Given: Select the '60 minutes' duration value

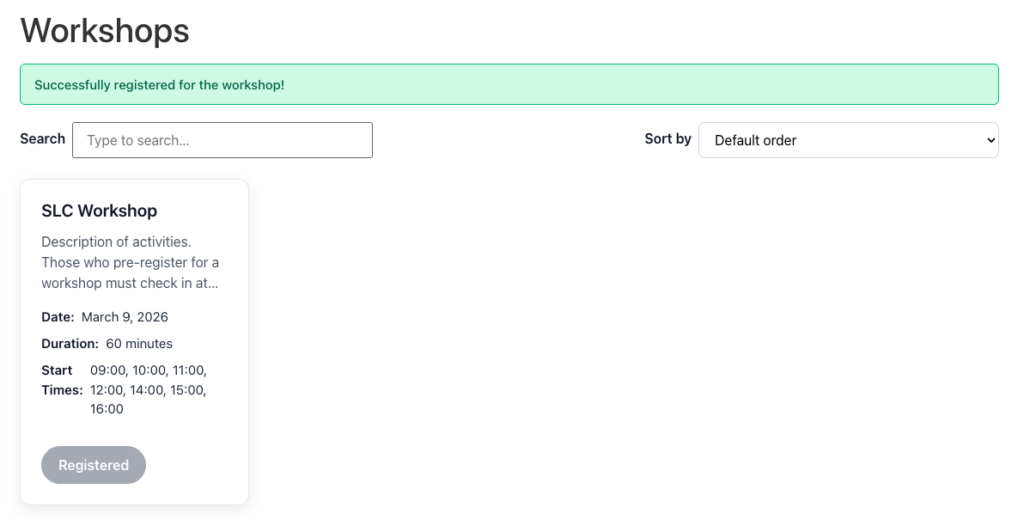Looking at the screenshot, I should coord(139,344).
